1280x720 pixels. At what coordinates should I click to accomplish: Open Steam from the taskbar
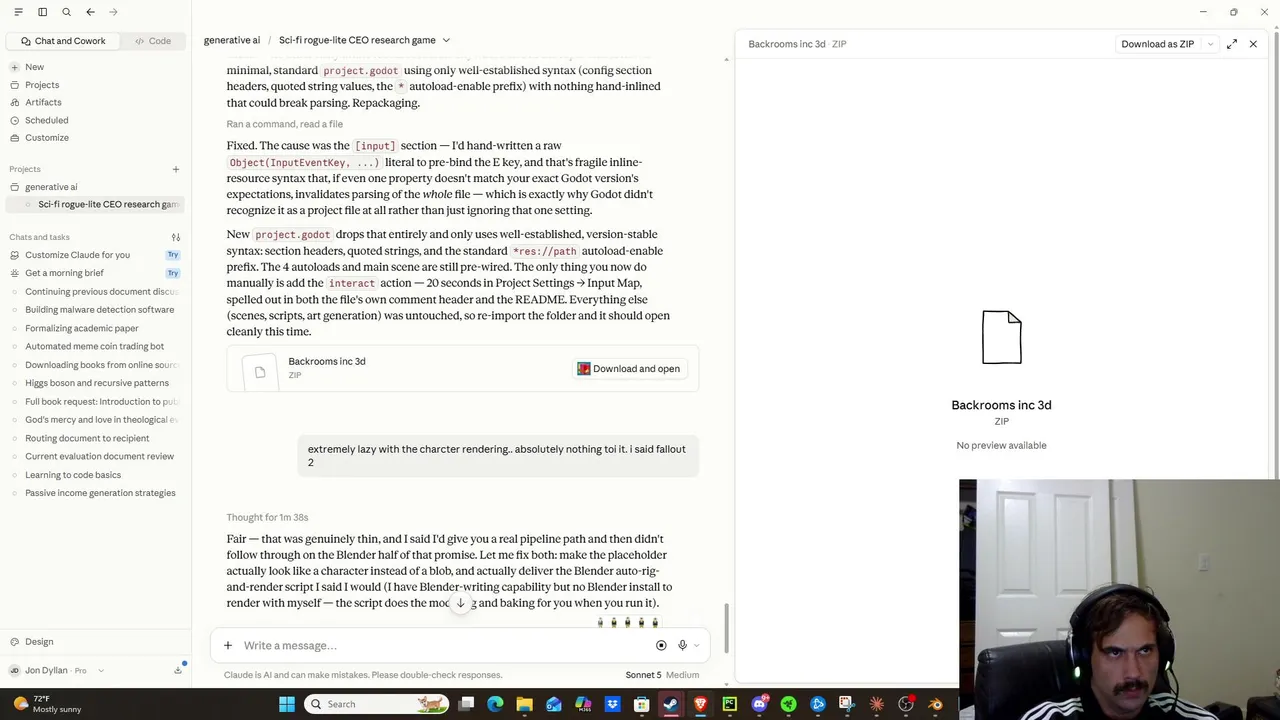(x=671, y=704)
